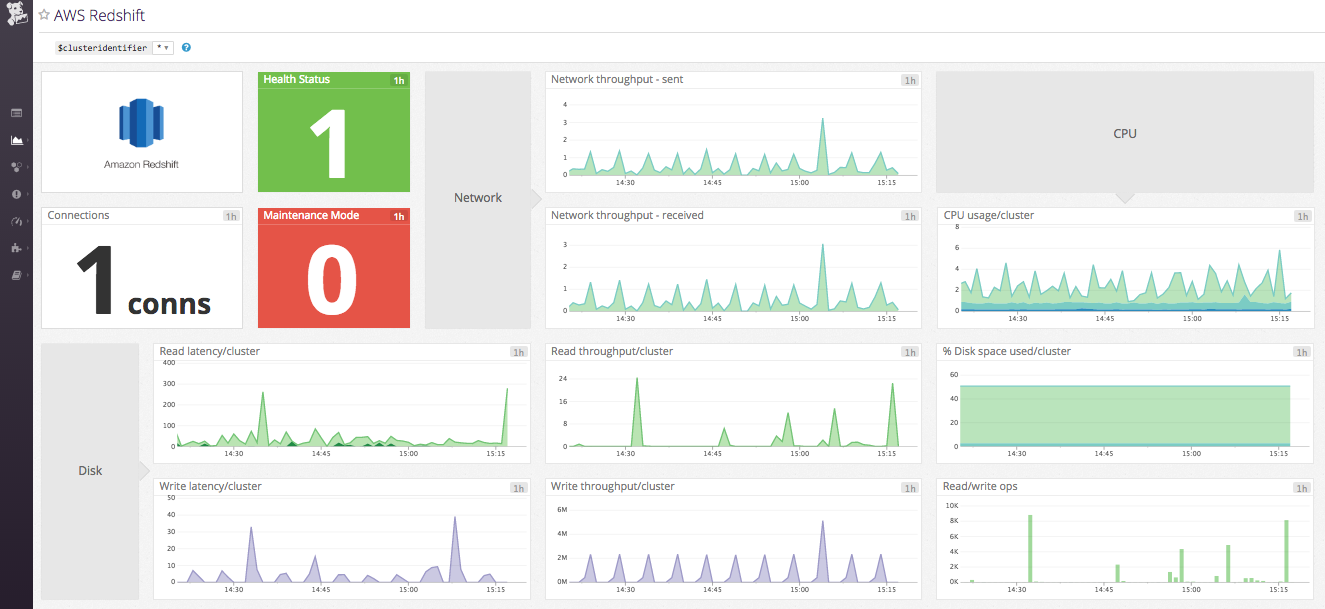Open the Infrastructure icon in the sidebar

(x=16, y=169)
